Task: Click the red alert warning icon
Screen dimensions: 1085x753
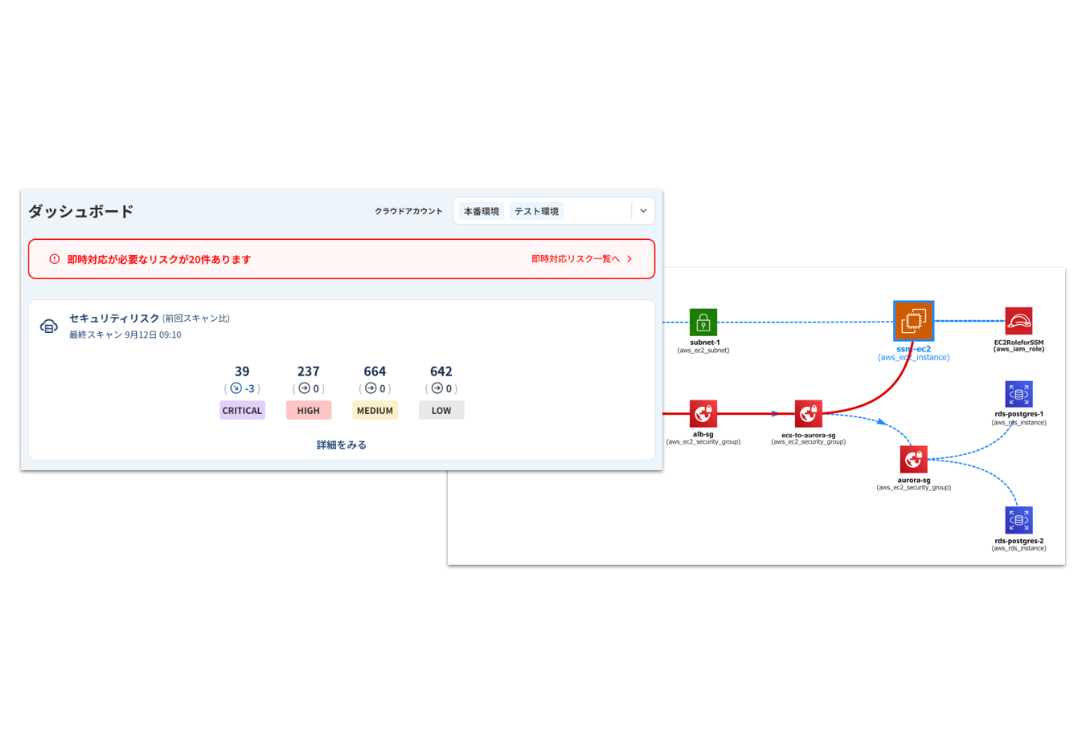Action: tap(54, 259)
